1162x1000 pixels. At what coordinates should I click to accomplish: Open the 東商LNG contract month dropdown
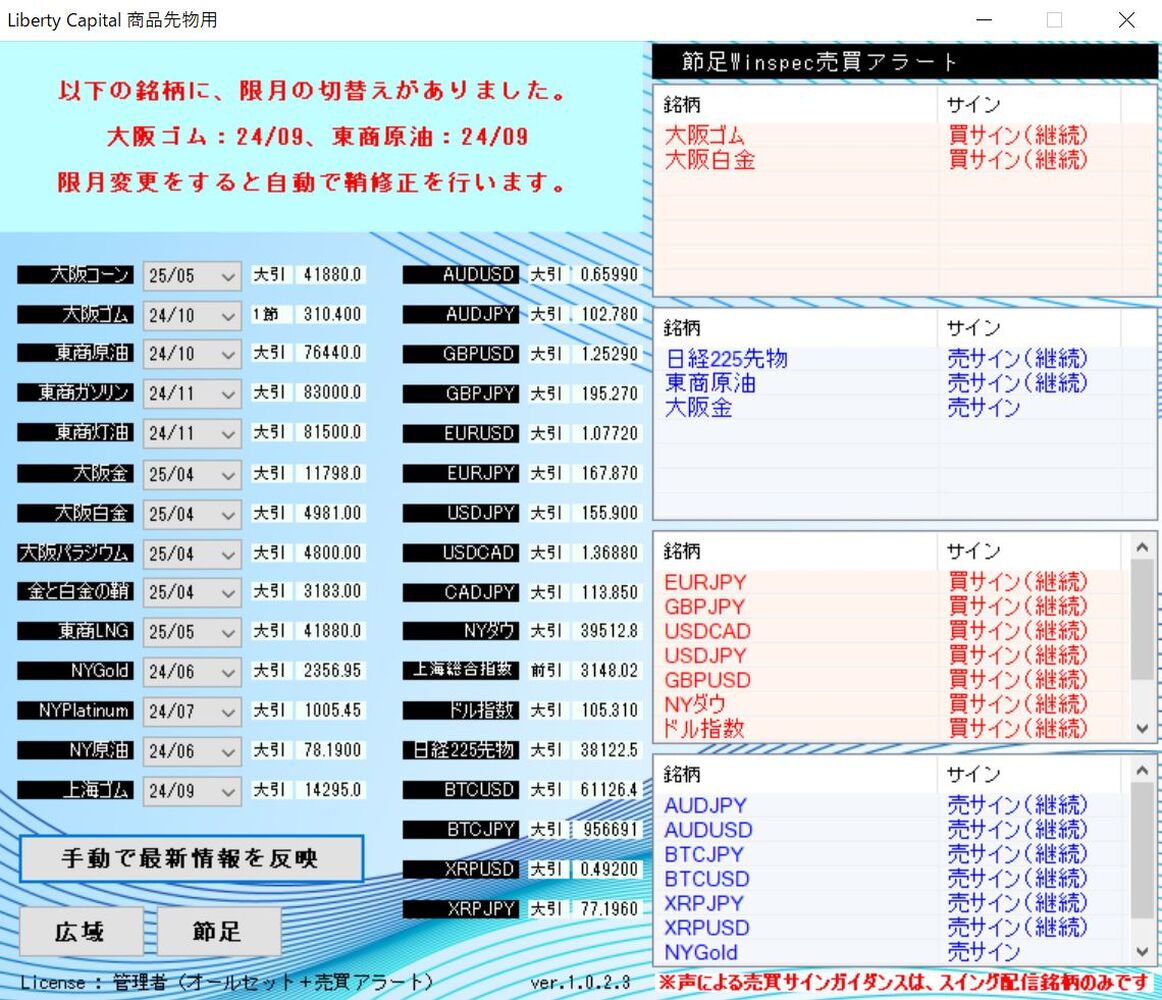tap(192, 632)
